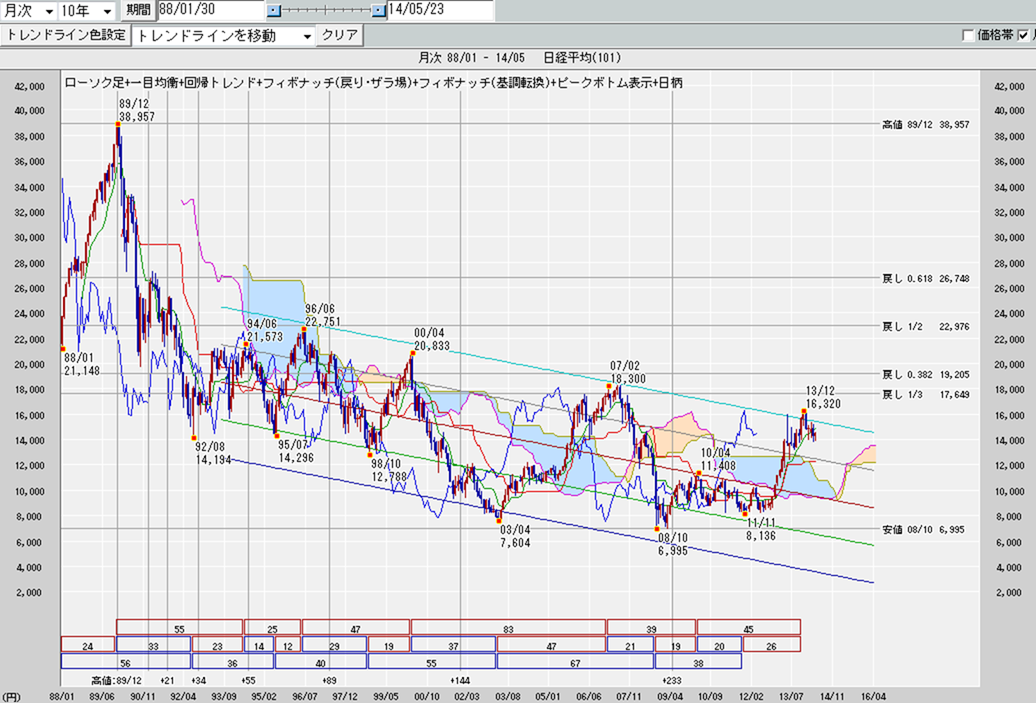
Task: Select the 11/11 8,136 bottom label
Action: [761, 529]
